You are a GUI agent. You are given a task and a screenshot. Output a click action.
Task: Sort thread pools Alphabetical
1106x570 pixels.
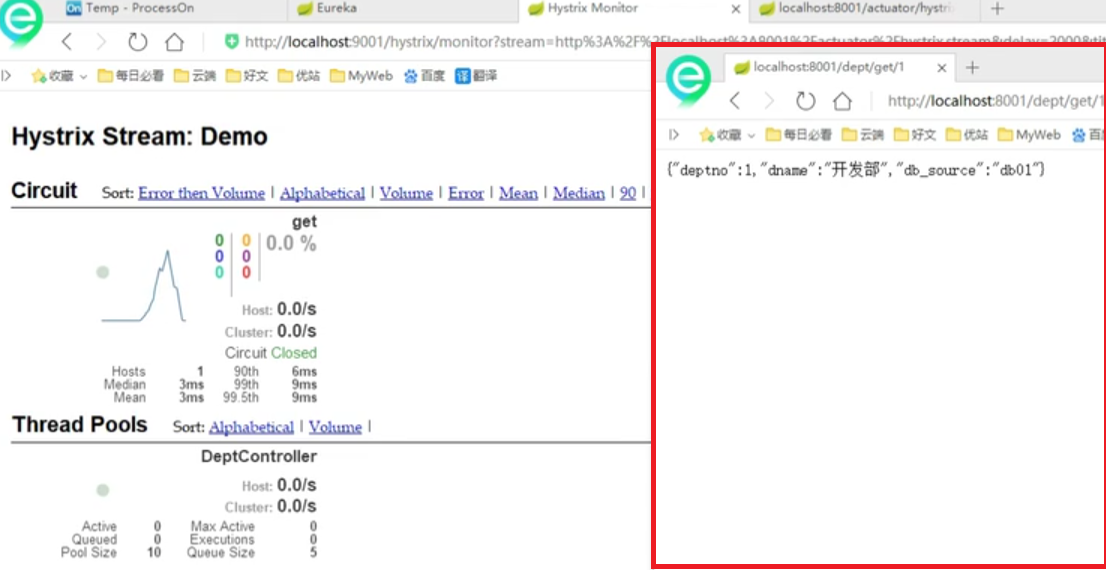coord(251,427)
